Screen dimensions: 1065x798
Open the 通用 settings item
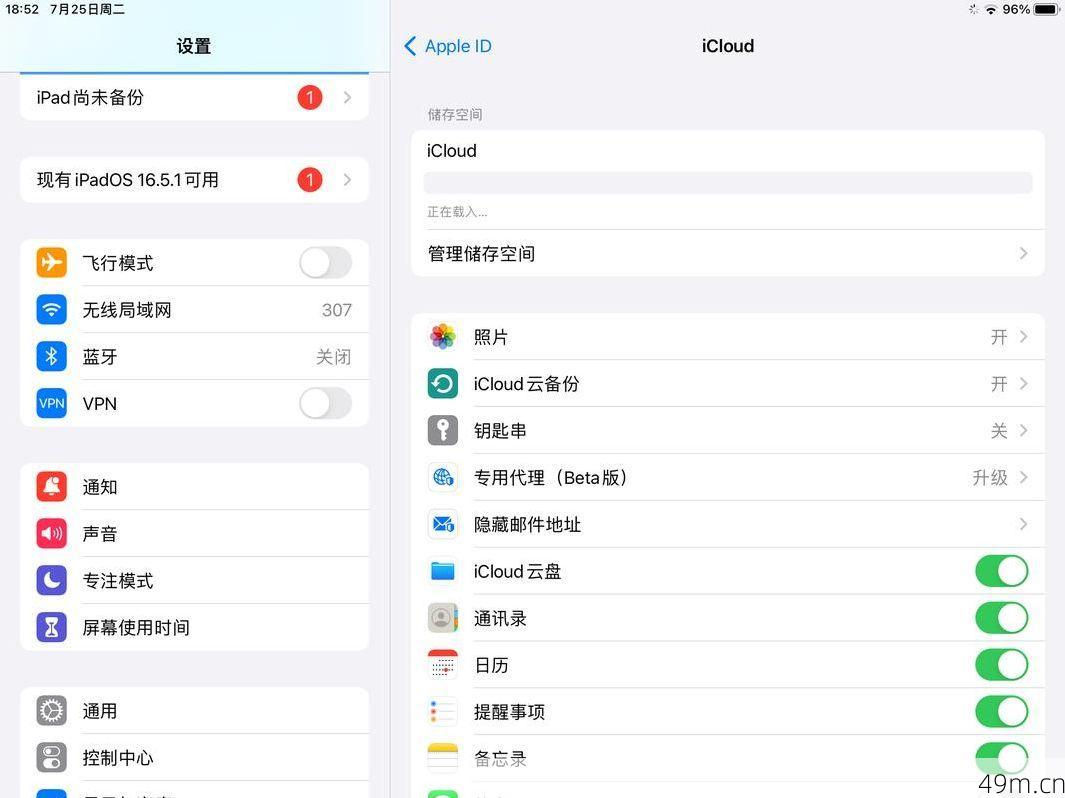click(195, 711)
